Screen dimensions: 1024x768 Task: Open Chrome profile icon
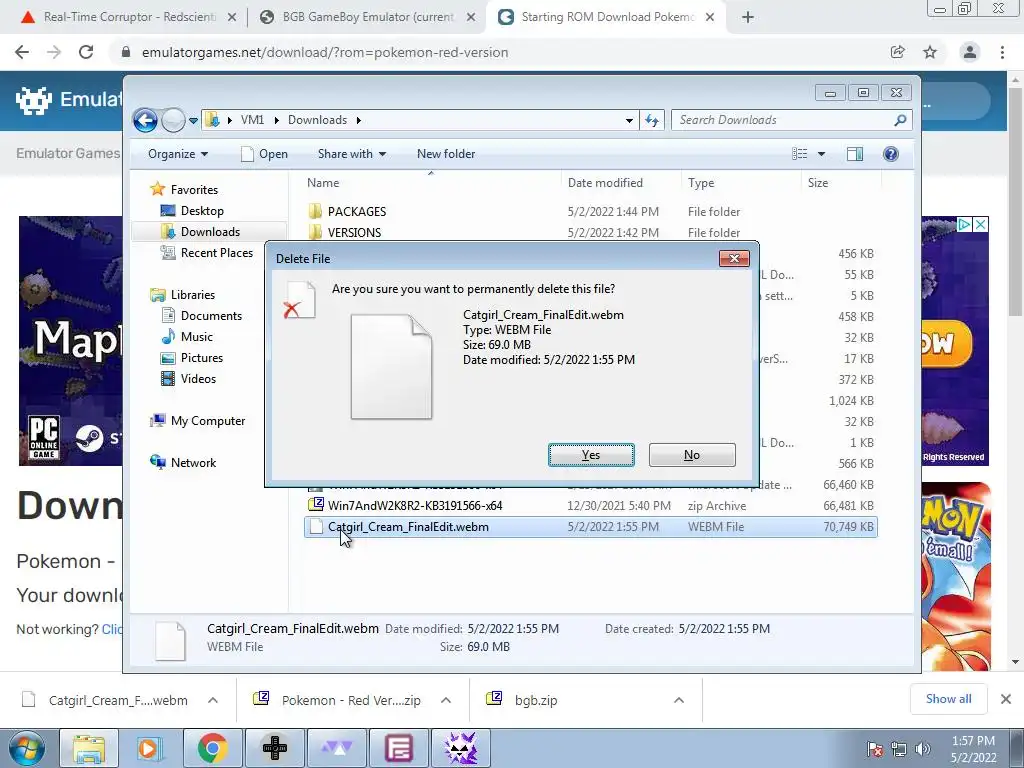[970, 52]
